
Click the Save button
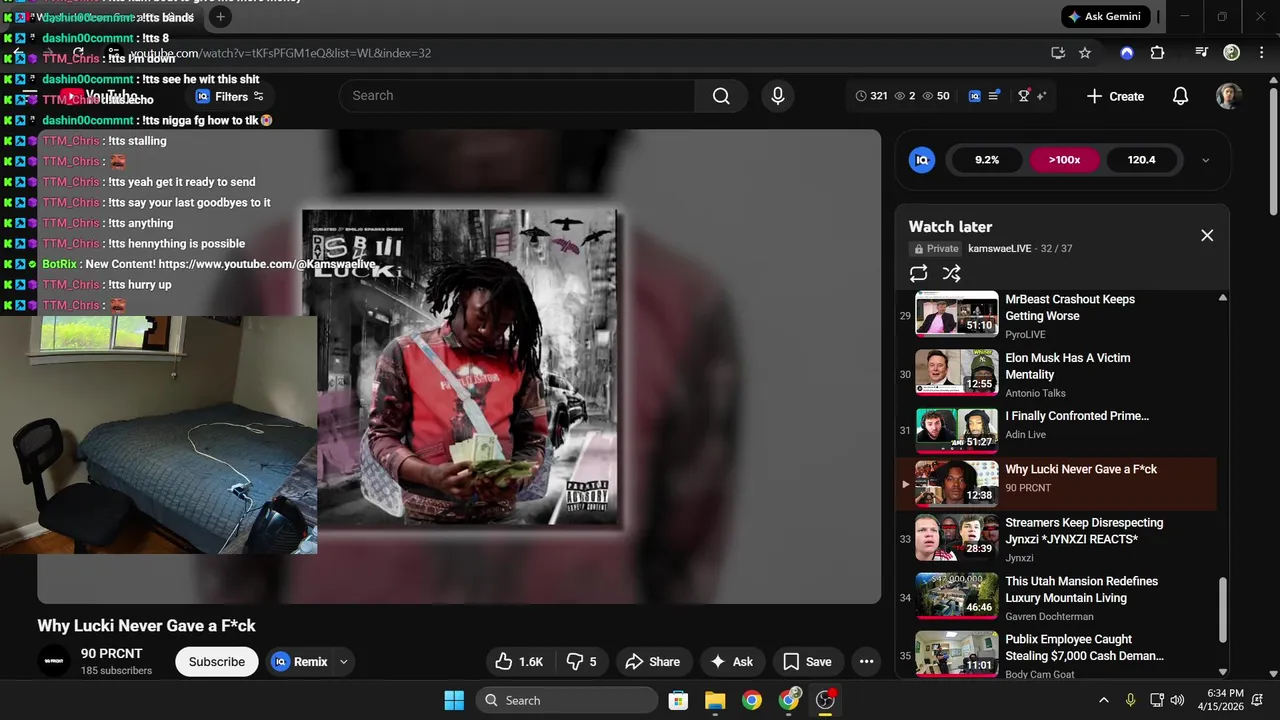point(807,661)
